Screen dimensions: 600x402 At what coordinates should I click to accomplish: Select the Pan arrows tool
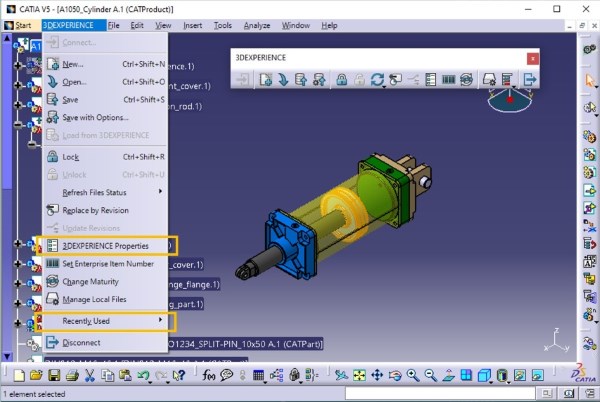tap(377, 375)
